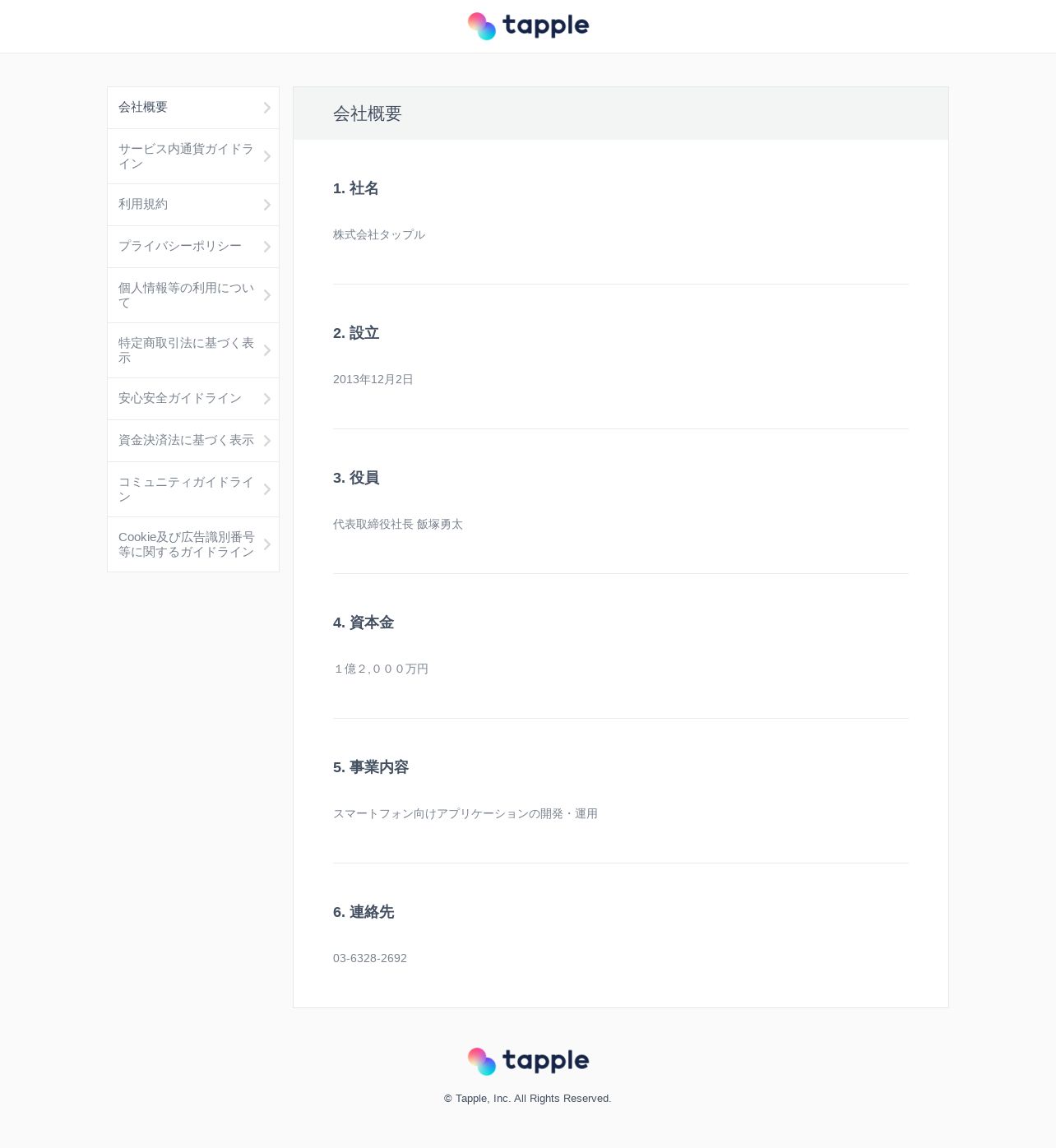1056x1148 pixels.
Task: Click text スマートフォン向けアプリケーションの開発・運用
Action: click(x=465, y=813)
